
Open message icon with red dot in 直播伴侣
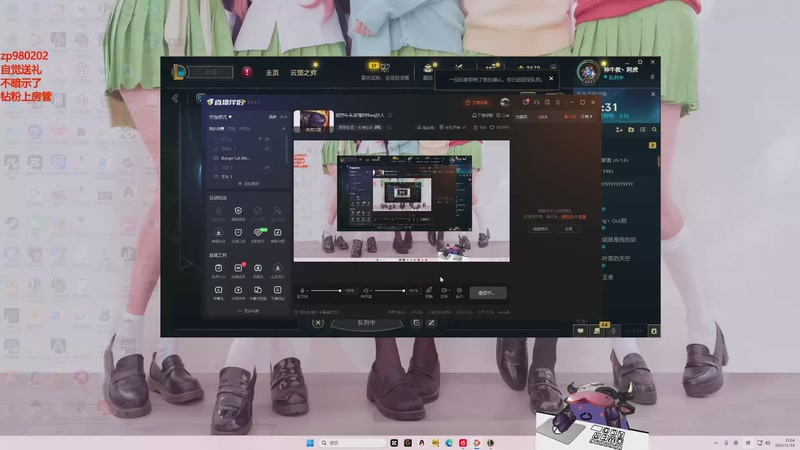click(526, 102)
